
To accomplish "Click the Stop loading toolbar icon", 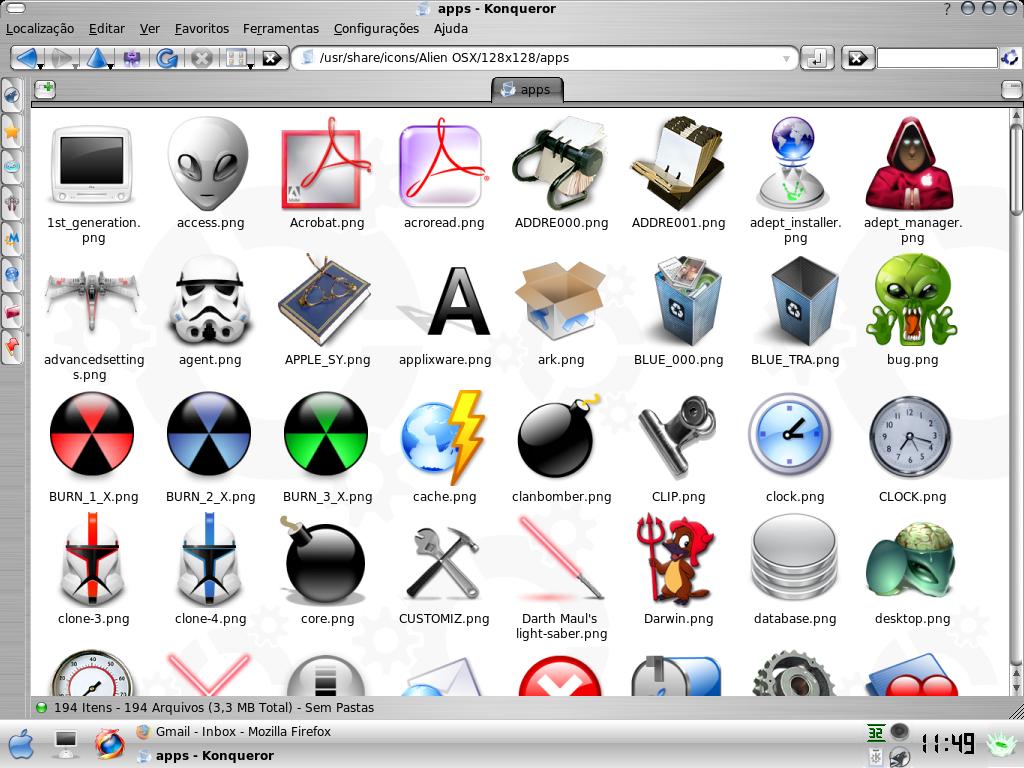I will (202, 58).
